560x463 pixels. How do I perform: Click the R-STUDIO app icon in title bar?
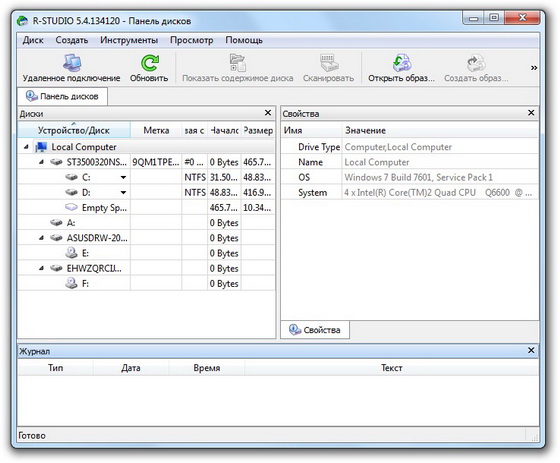pyautogui.click(x=22, y=21)
